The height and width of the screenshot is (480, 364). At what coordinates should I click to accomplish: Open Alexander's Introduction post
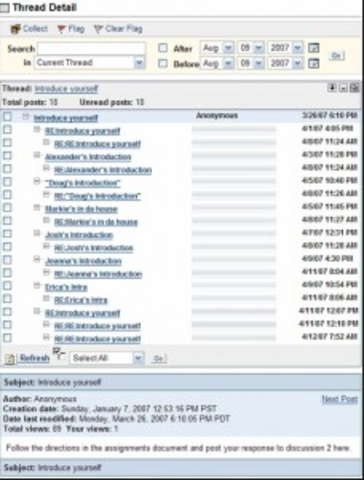coord(88,157)
